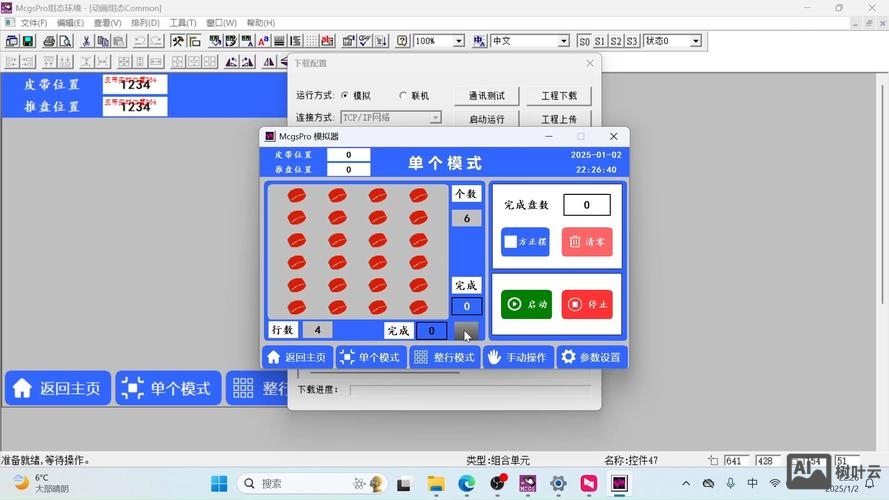The image size is (889, 500).
Task: Click the help question mark icon
Action: (402, 41)
